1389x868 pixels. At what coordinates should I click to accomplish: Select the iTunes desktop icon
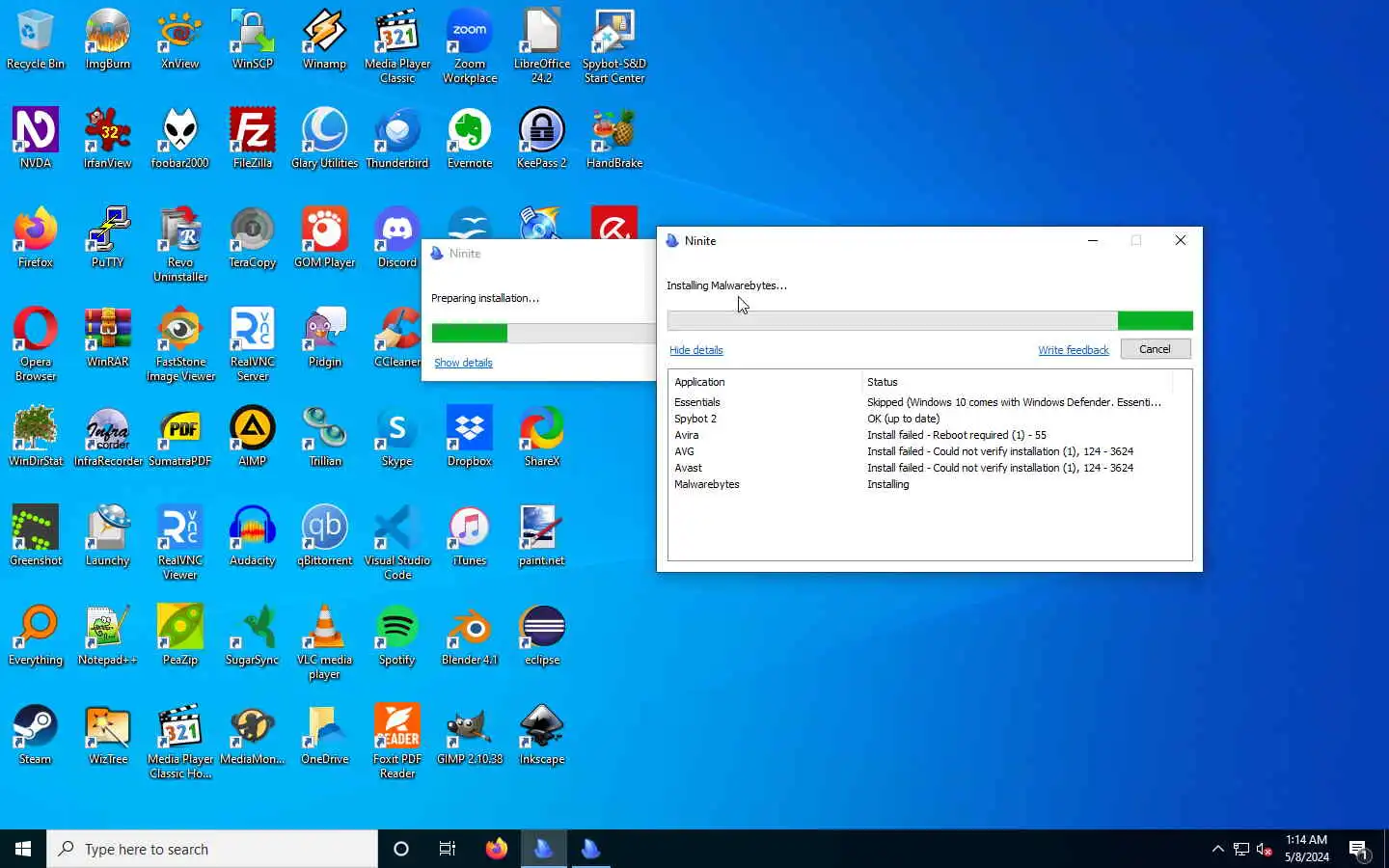point(470,536)
